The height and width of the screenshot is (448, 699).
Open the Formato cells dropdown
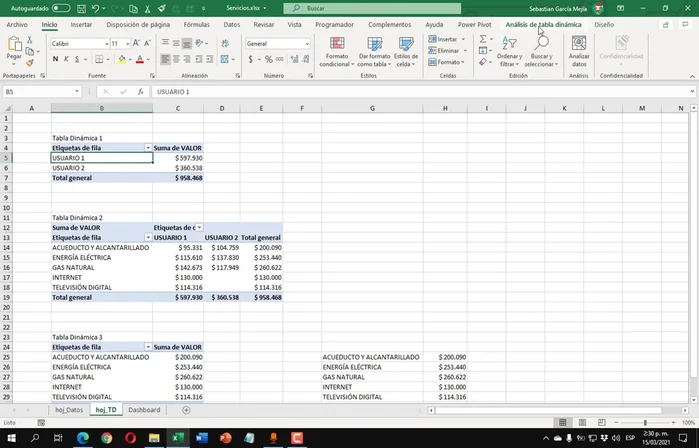[x=446, y=62]
